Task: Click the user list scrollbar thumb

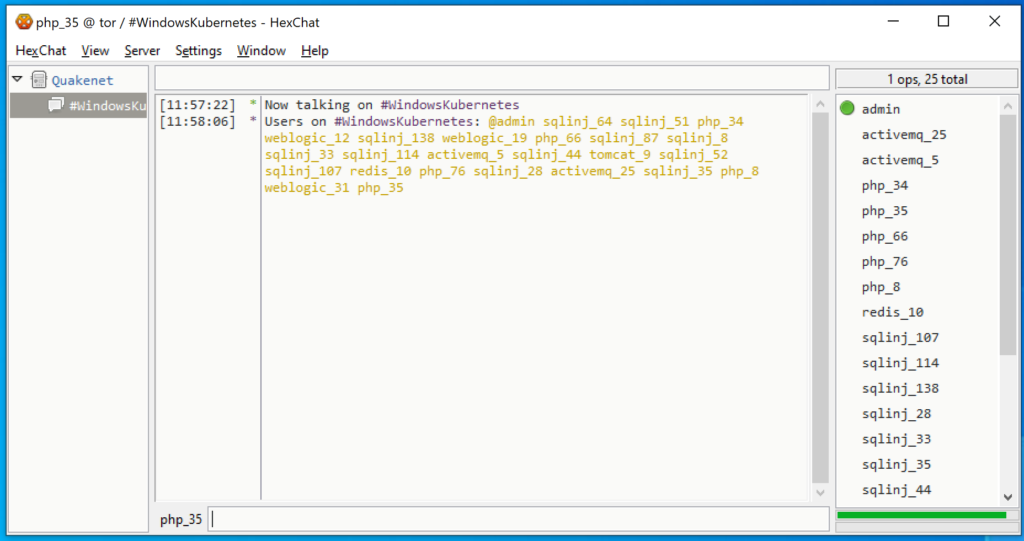Action: [x=1008, y=235]
